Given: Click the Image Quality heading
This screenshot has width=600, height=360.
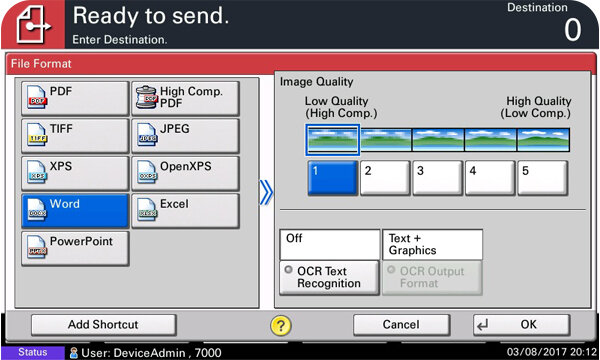Looking at the screenshot, I should click(x=316, y=82).
